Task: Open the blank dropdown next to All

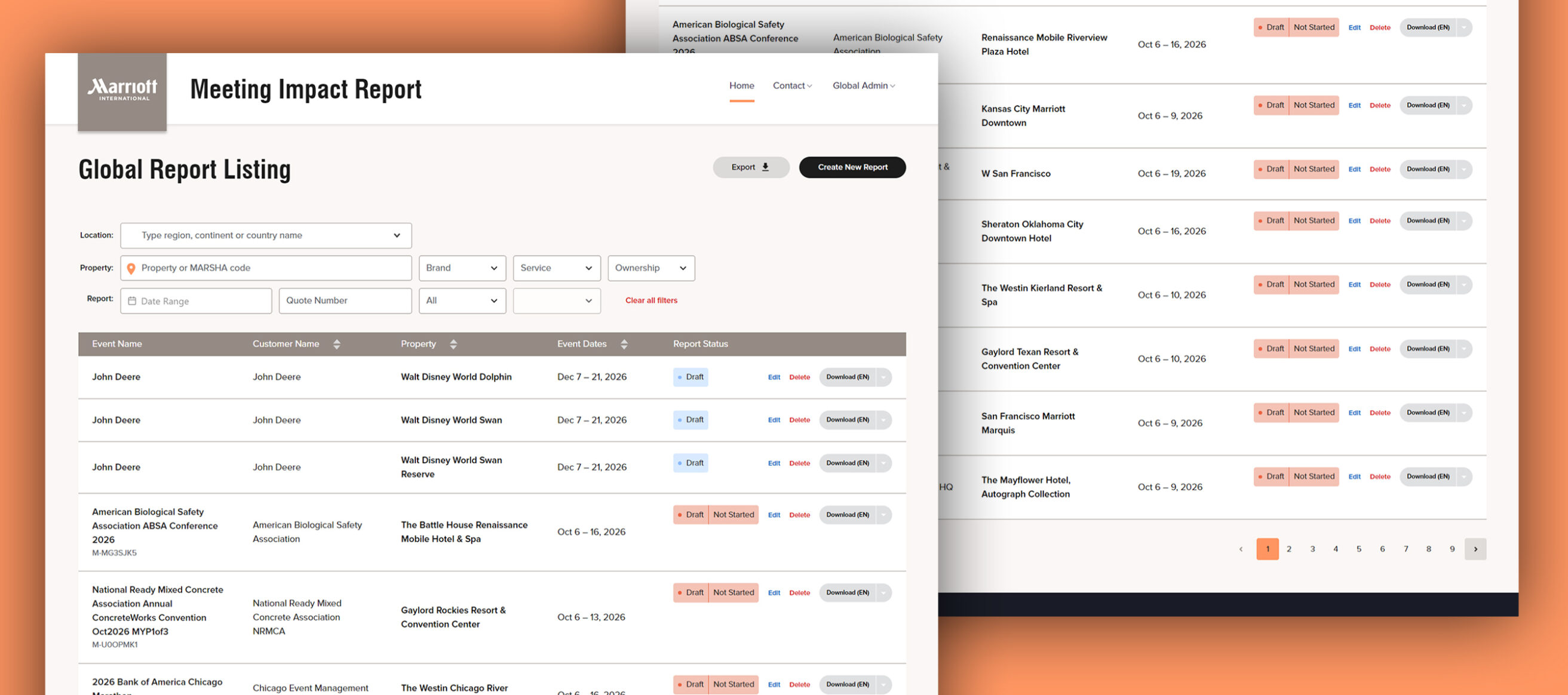Action: tap(556, 301)
